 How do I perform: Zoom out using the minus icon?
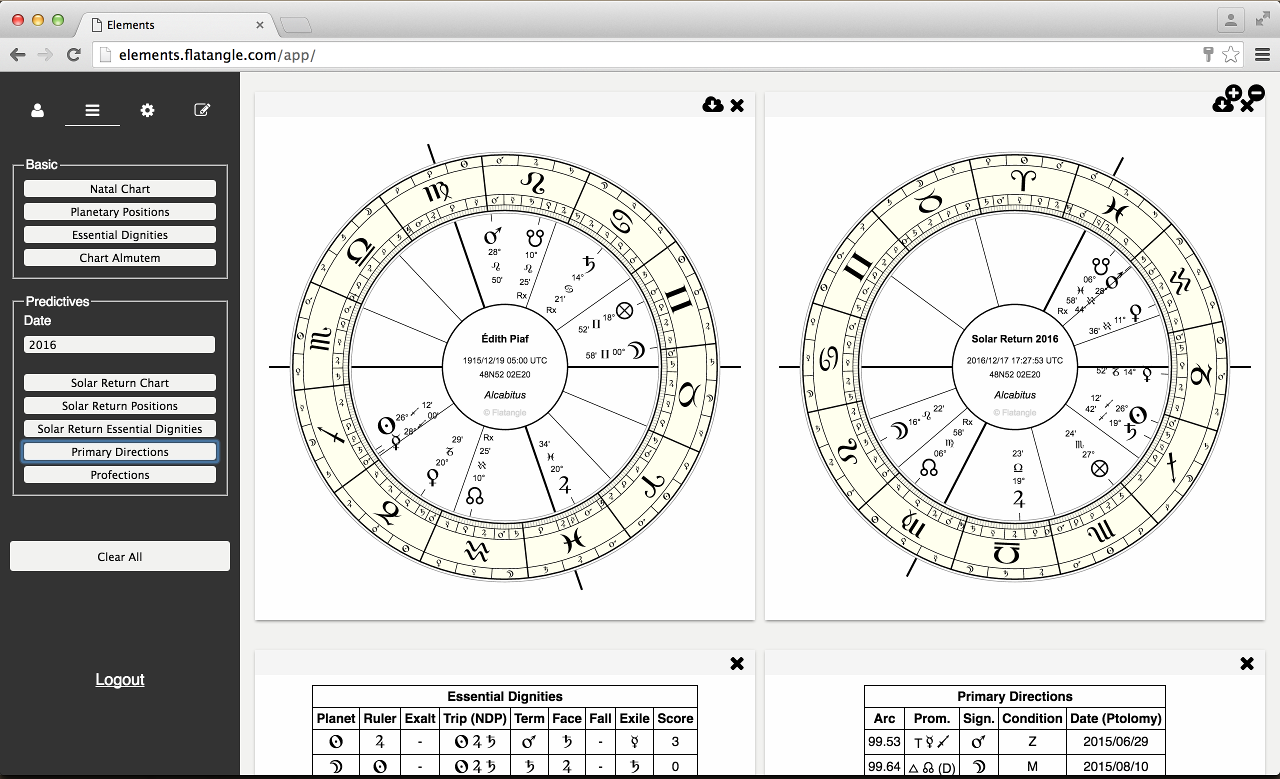pos(1257,93)
